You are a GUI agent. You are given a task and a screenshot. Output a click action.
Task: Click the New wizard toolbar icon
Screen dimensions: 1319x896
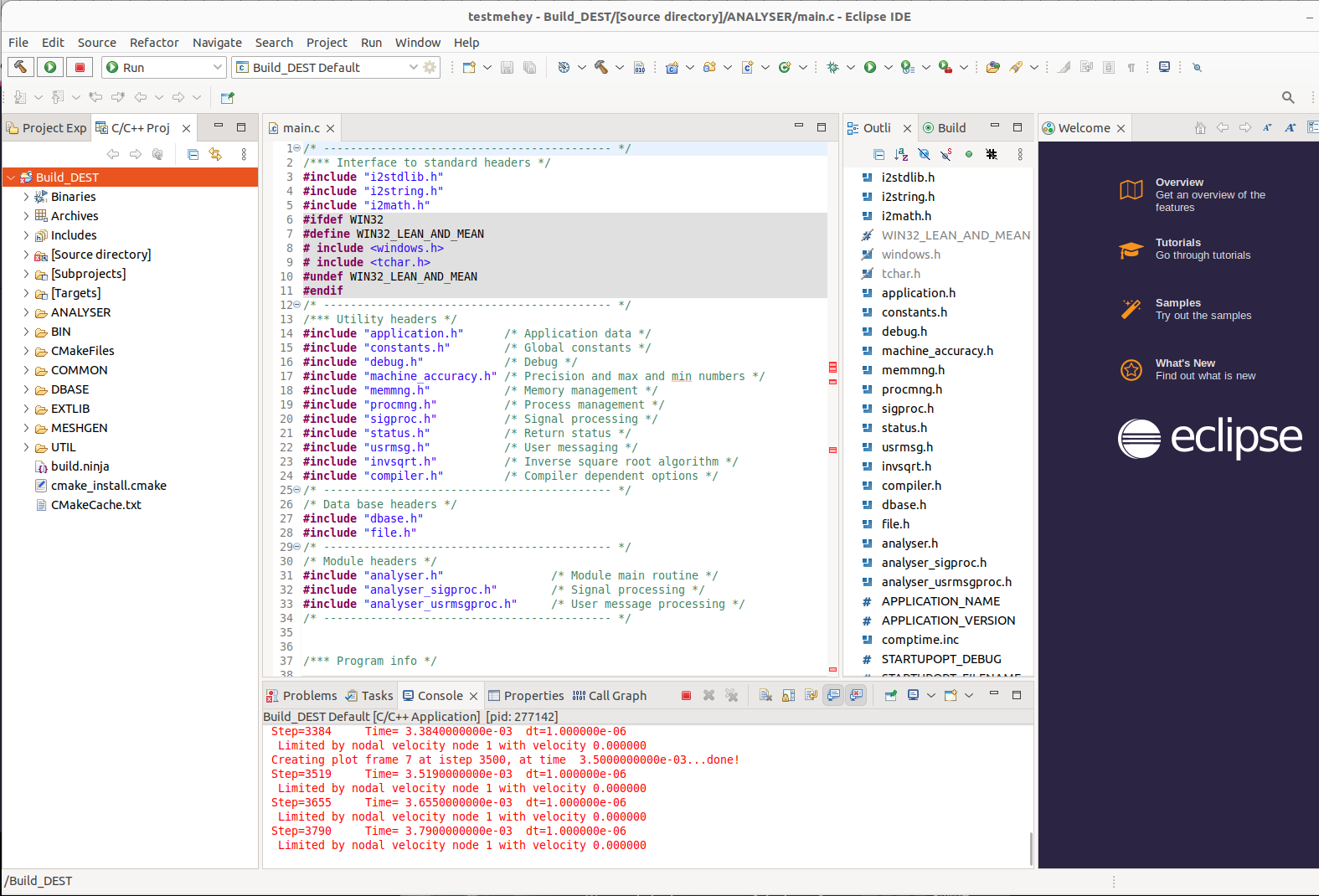(x=469, y=67)
